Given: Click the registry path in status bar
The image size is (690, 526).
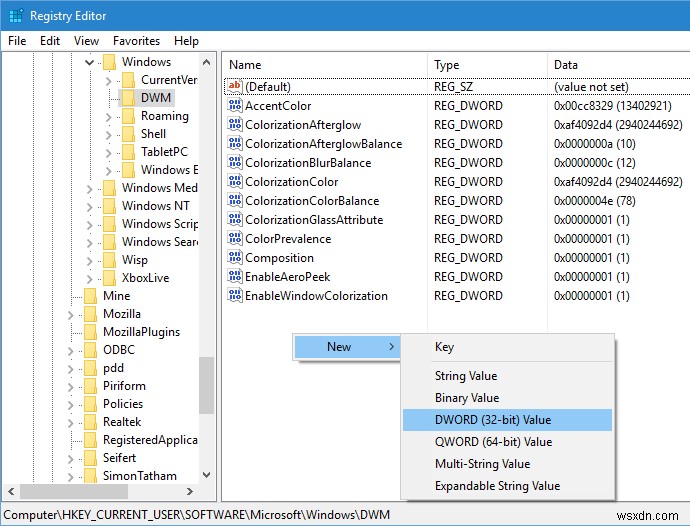Looking at the screenshot, I should coord(196,515).
